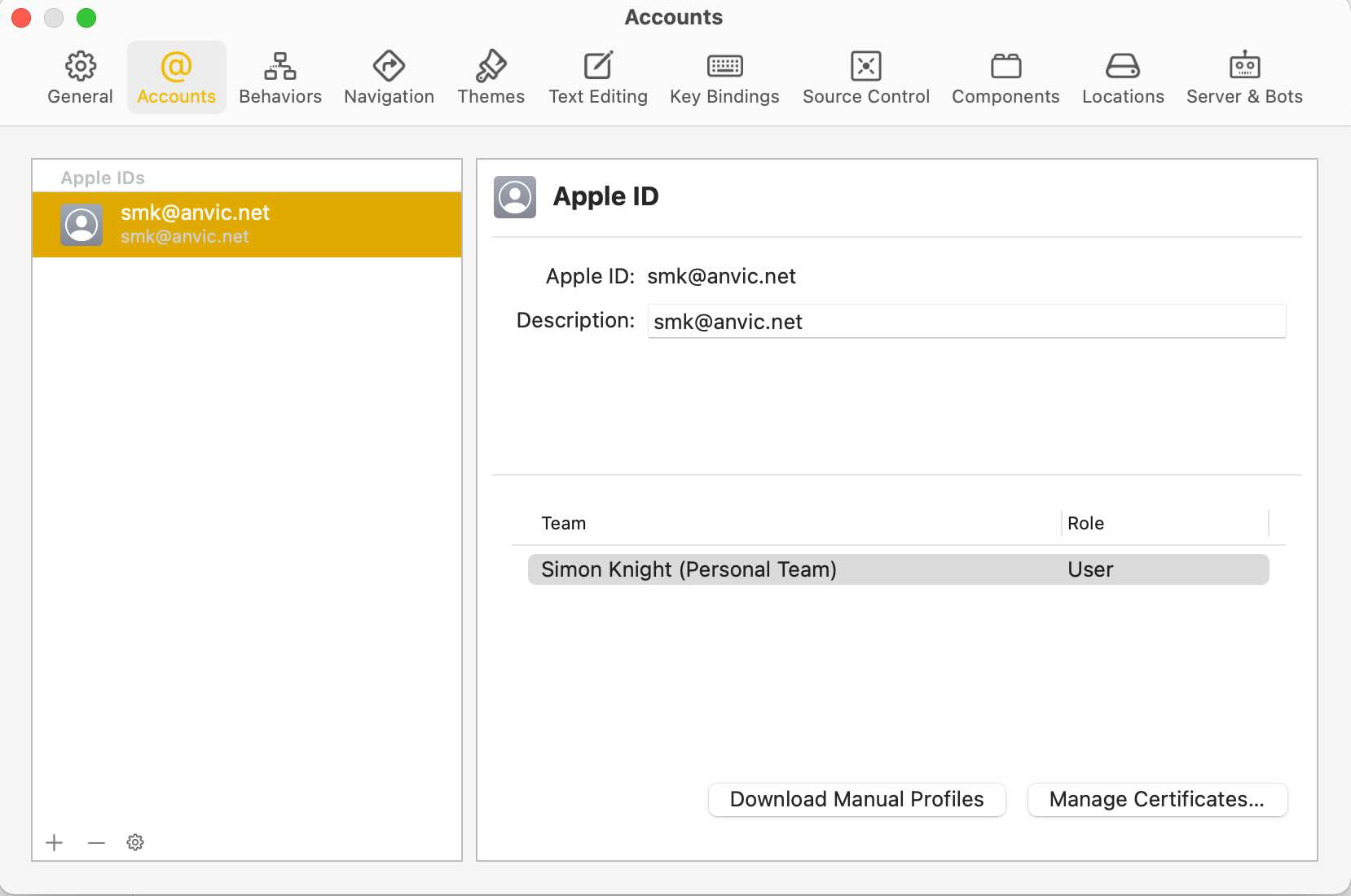Zoom the Accounts window with green button

[86, 17]
